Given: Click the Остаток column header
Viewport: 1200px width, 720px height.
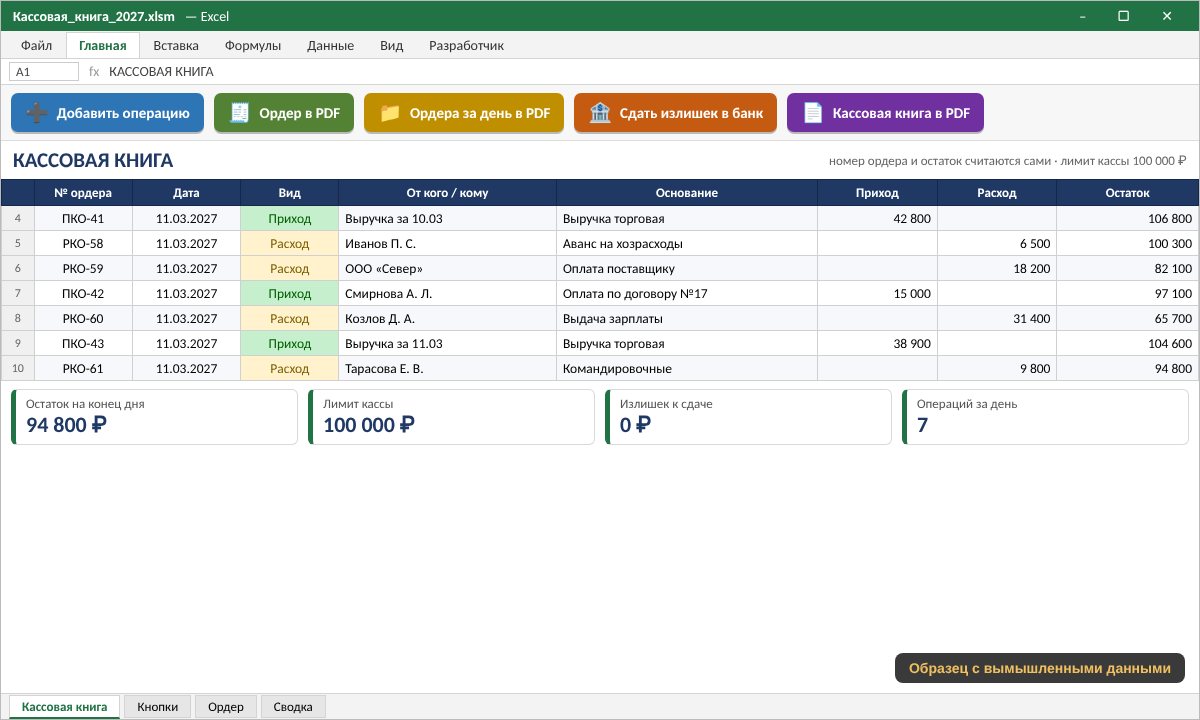Looking at the screenshot, I should pyautogui.click(x=1128, y=193).
